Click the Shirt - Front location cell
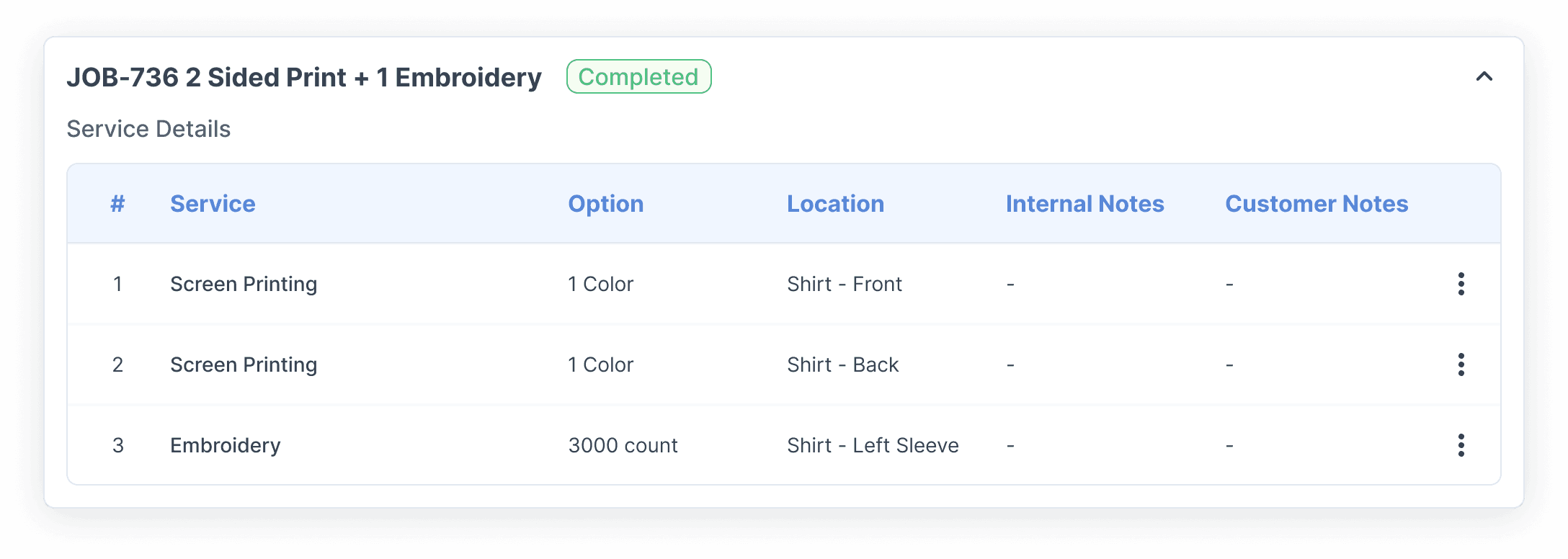1568x559 pixels. coord(844,284)
